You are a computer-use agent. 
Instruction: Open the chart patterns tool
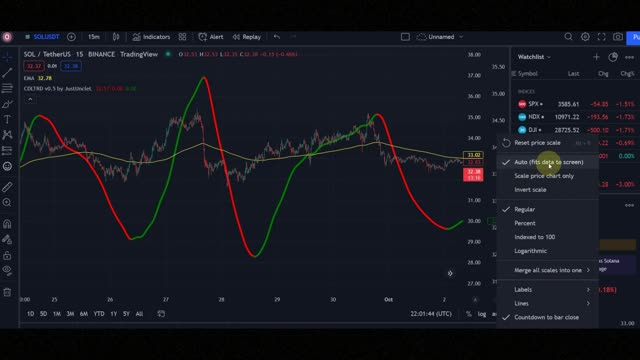tap(7, 135)
